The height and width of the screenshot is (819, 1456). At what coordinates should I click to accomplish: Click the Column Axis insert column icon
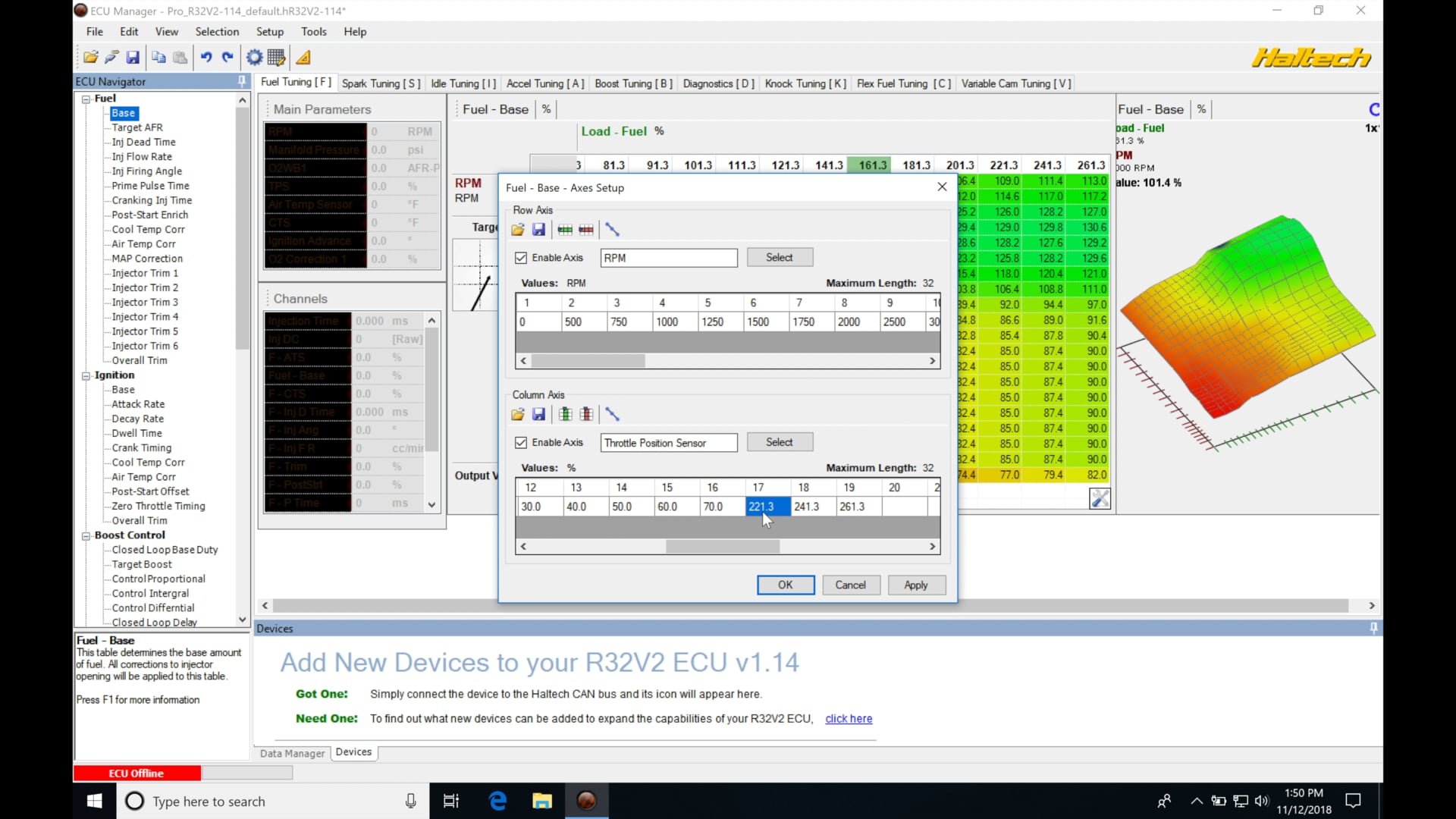click(x=565, y=414)
